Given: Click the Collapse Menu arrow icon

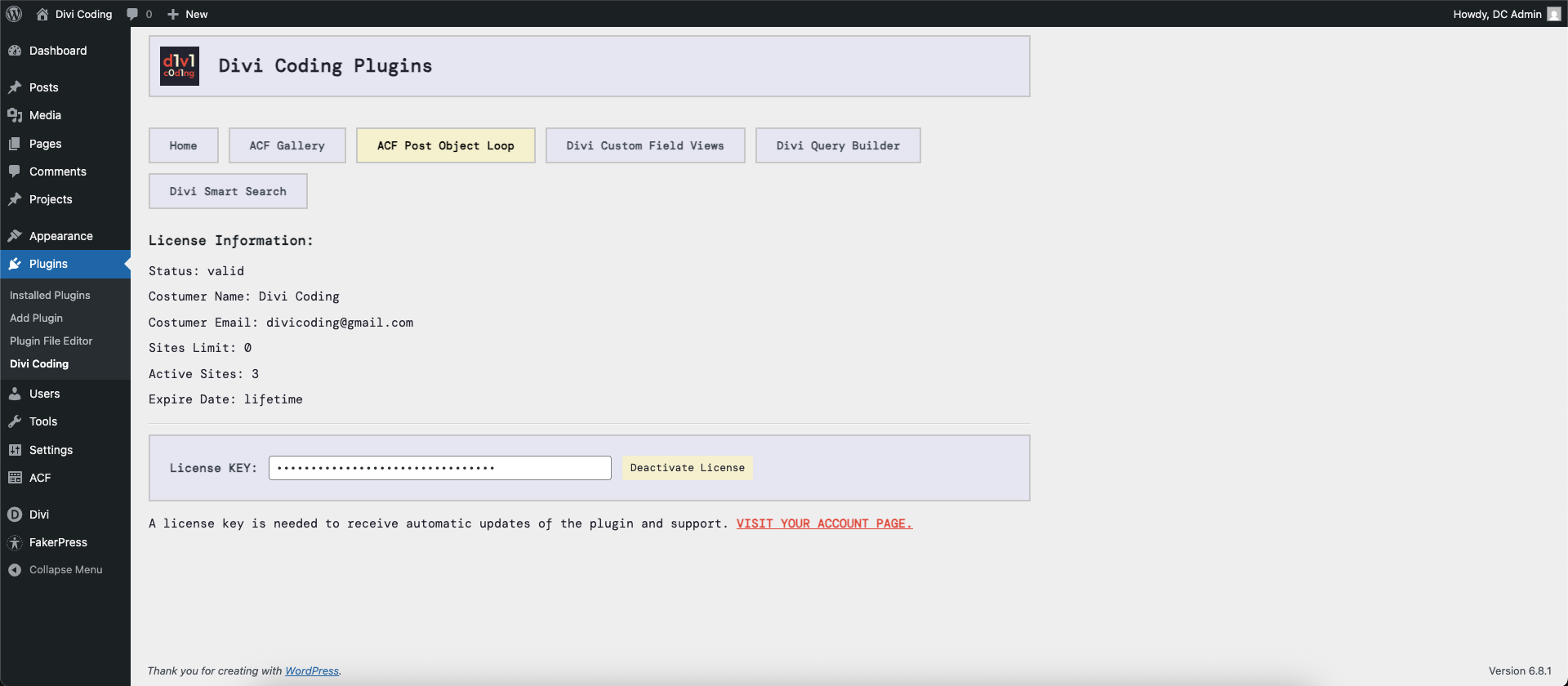Looking at the screenshot, I should click(x=15, y=570).
